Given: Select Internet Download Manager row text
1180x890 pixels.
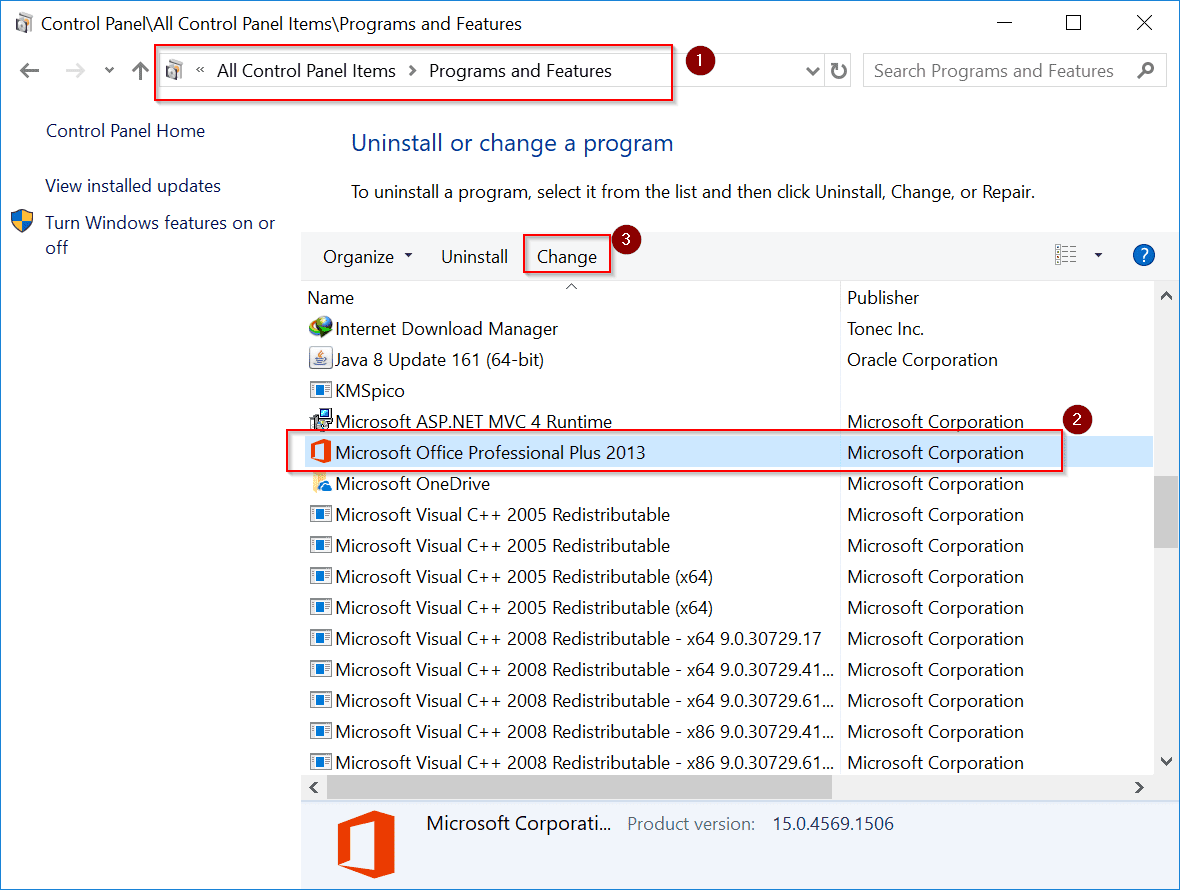Looking at the screenshot, I should (446, 329).
